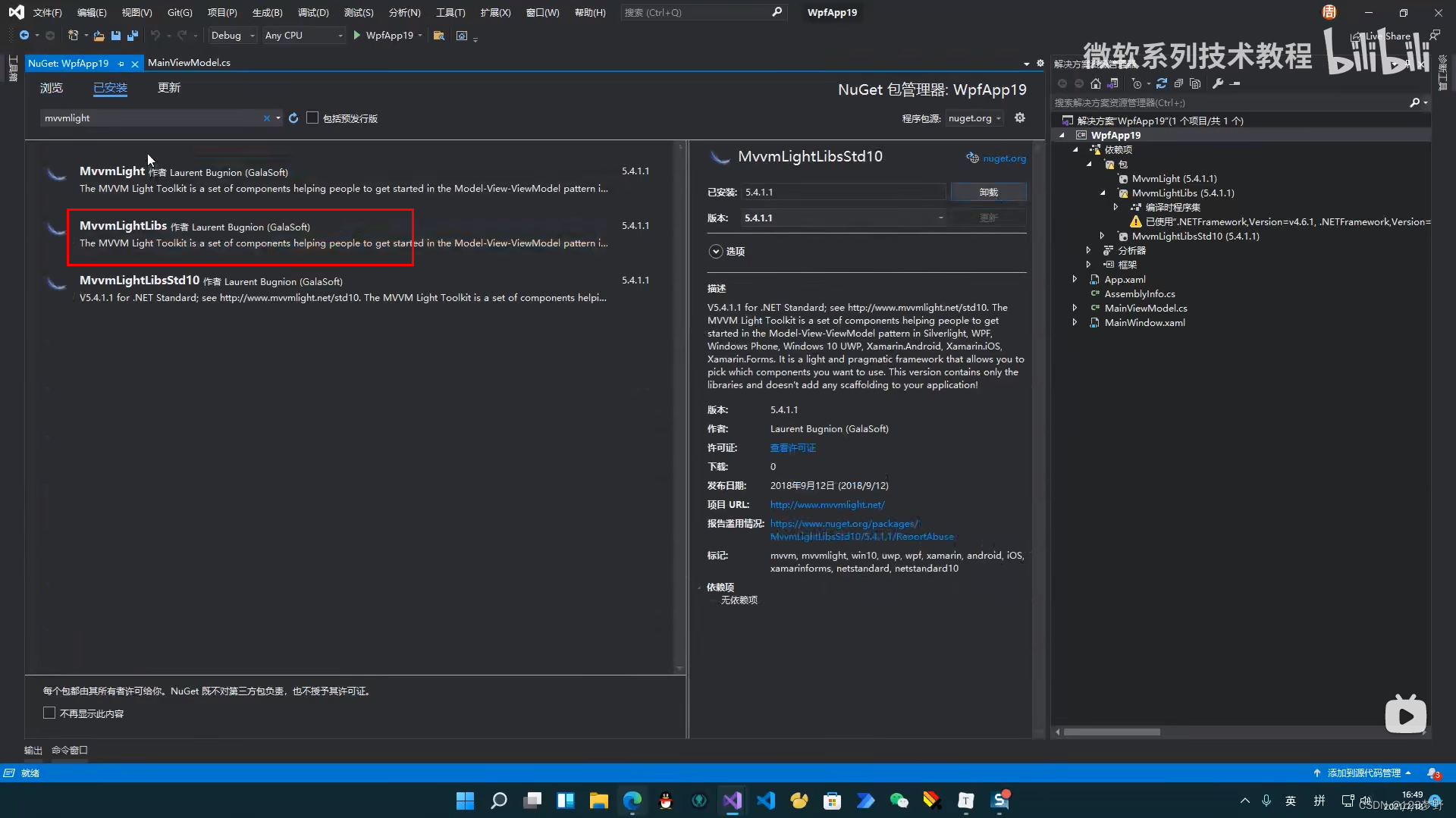This screenshot has width=1456, height=818.
Task: Click the save file icon
Action: coord(115,36)
